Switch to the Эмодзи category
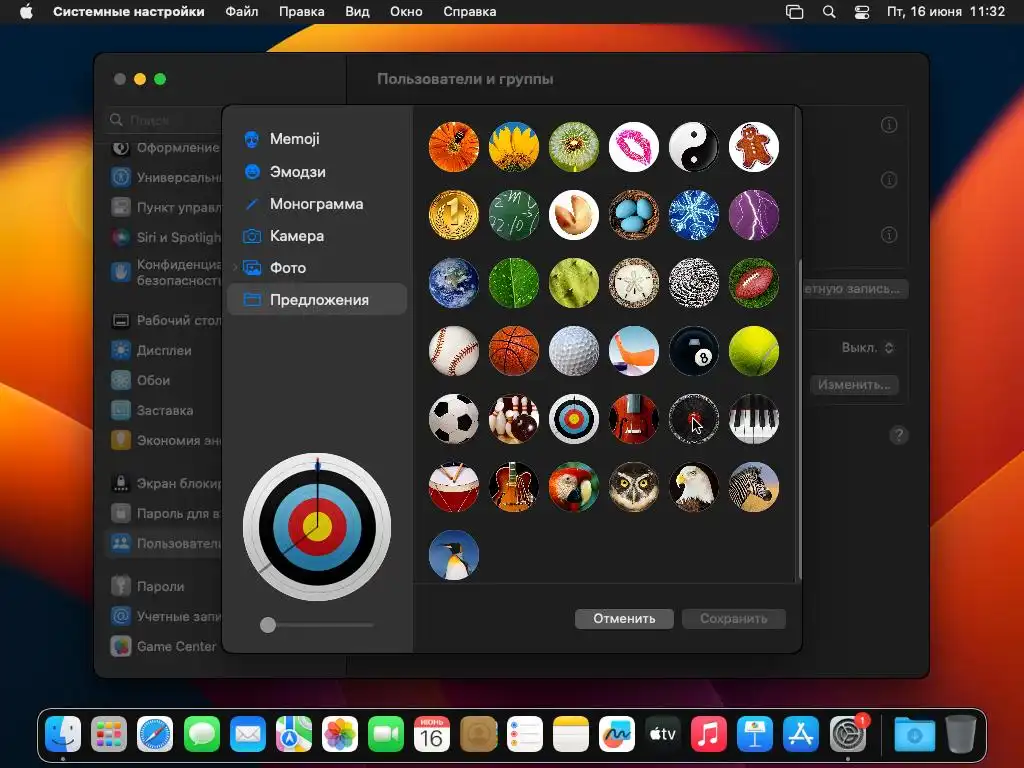Viewport: 1024px width, 768px height. pyautogui.click(x=317, y=172)
